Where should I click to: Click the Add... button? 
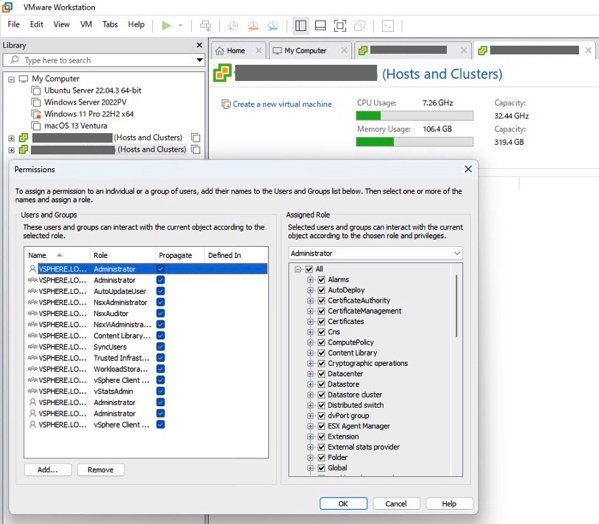point(48,470)
